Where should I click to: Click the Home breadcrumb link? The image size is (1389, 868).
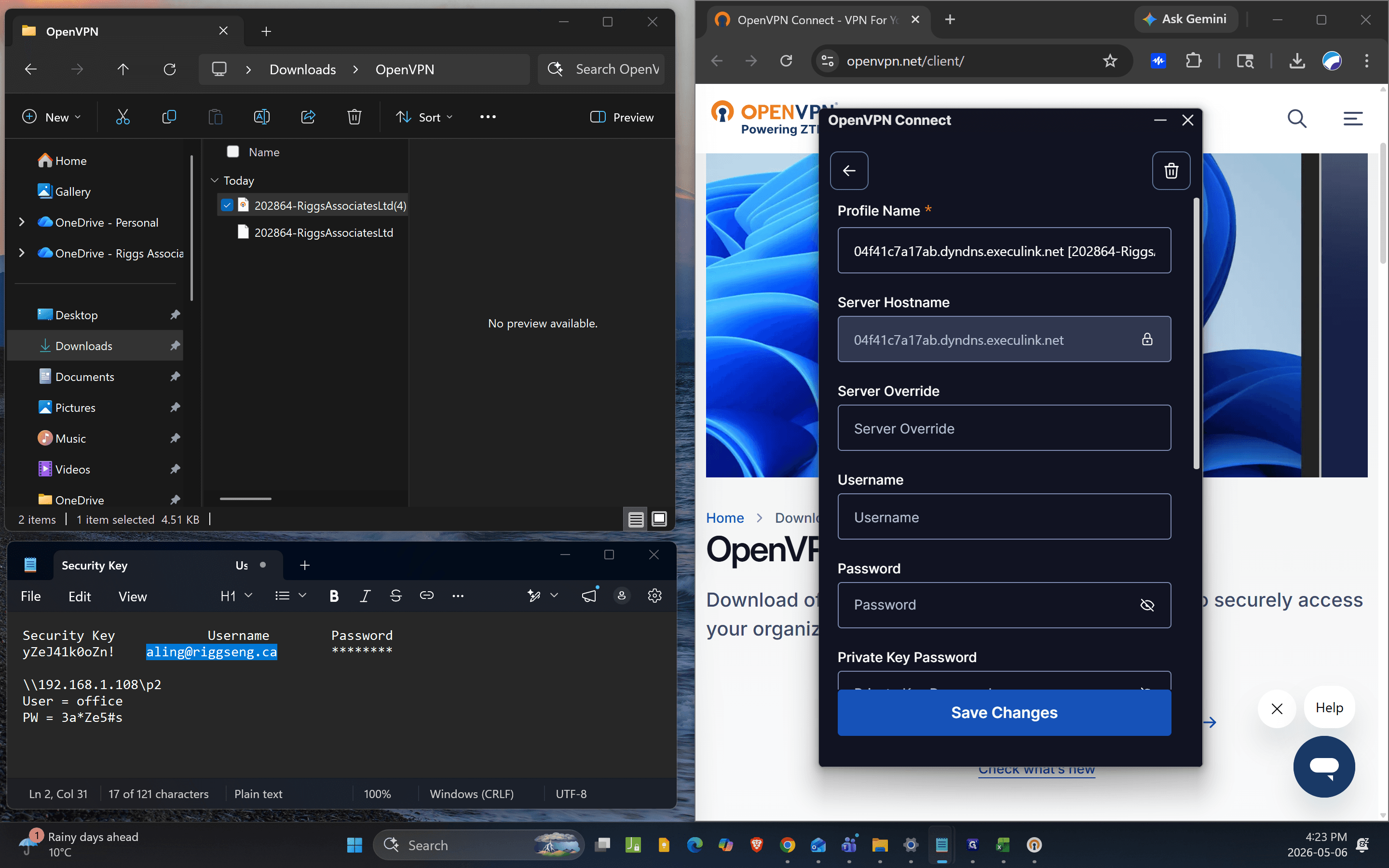[x=725, y=518]
